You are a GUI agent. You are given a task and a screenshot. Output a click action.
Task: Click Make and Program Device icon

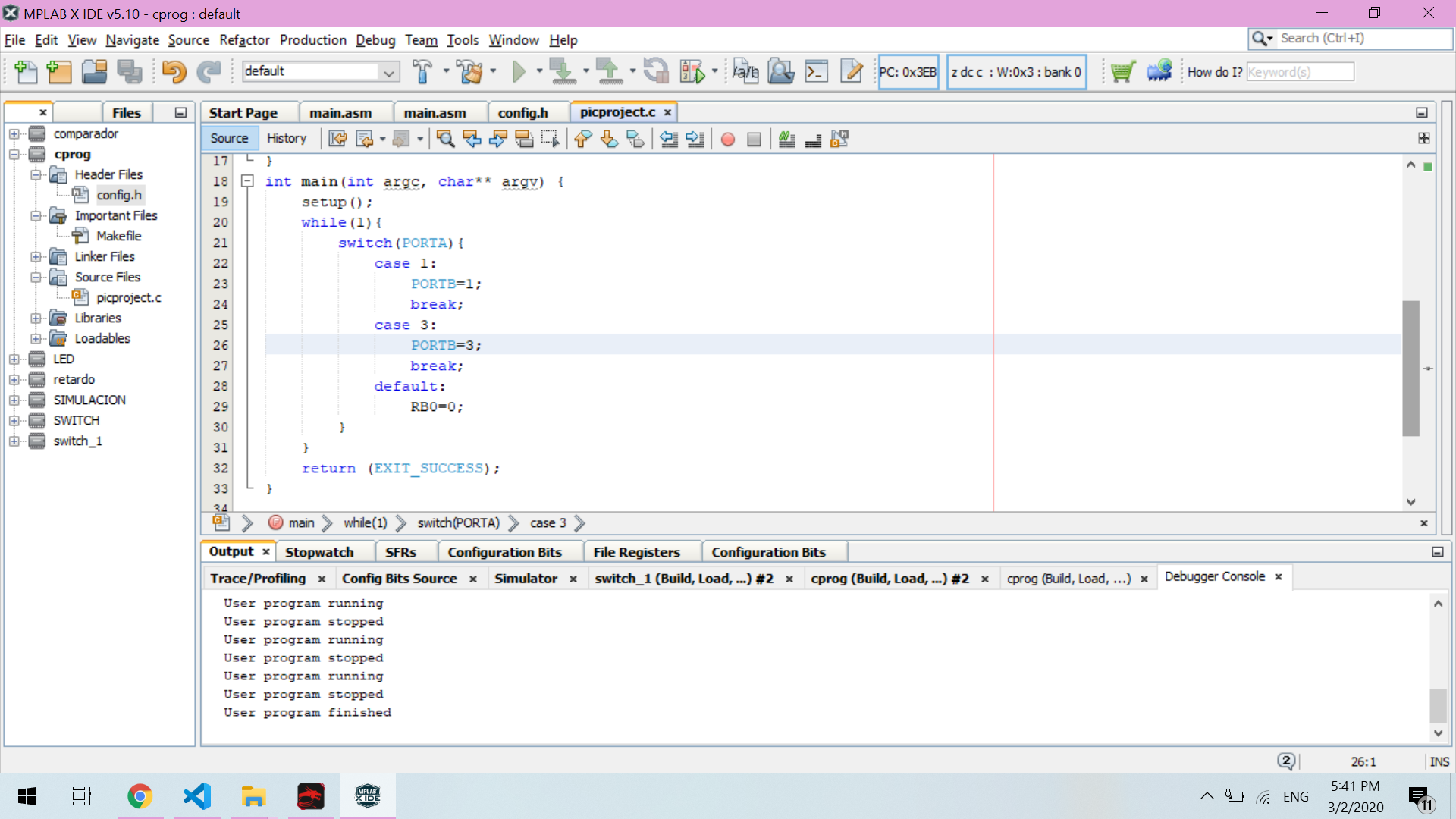click(563, 72)
